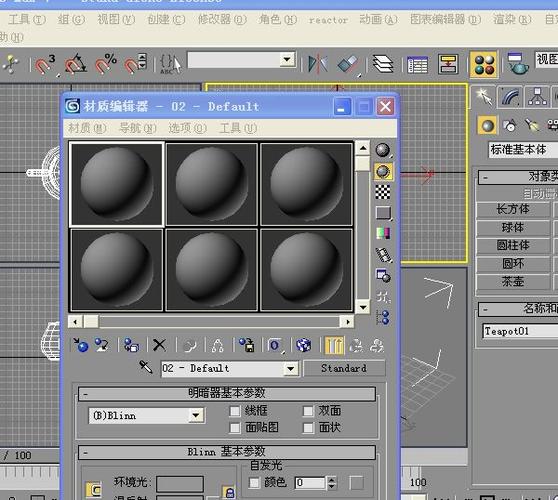
Task: Enable the self-illumination 颜色 checkbox
Action: 254,483
